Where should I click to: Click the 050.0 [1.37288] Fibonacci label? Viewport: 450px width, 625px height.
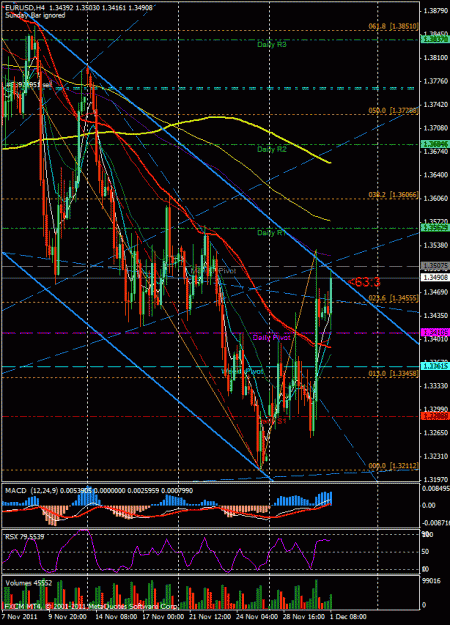click(393, 110)
